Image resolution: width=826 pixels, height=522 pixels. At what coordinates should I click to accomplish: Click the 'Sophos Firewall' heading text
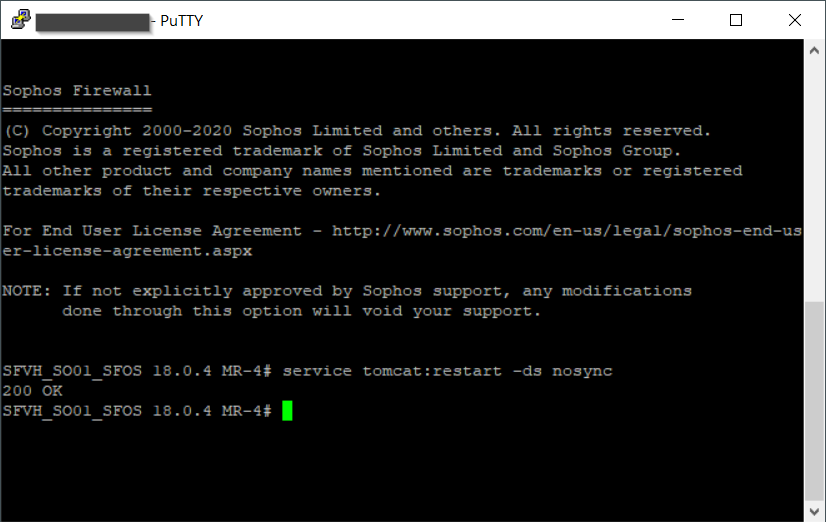77,91
